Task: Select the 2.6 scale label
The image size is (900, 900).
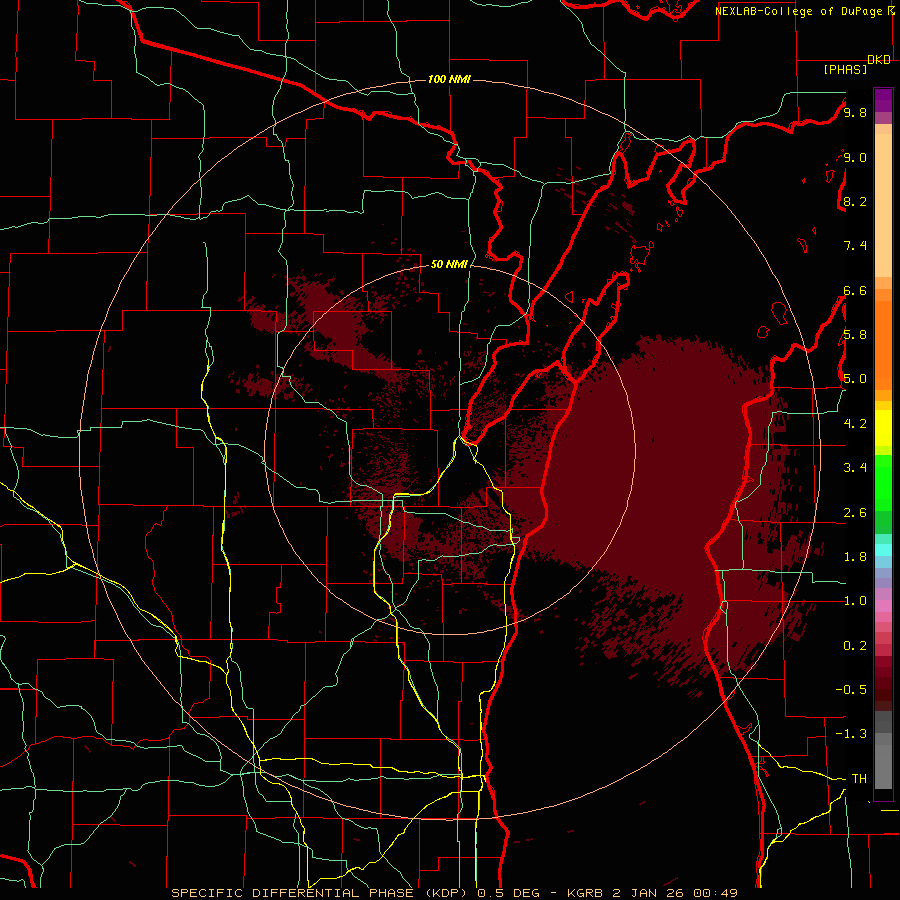Action: pos(855,513)
